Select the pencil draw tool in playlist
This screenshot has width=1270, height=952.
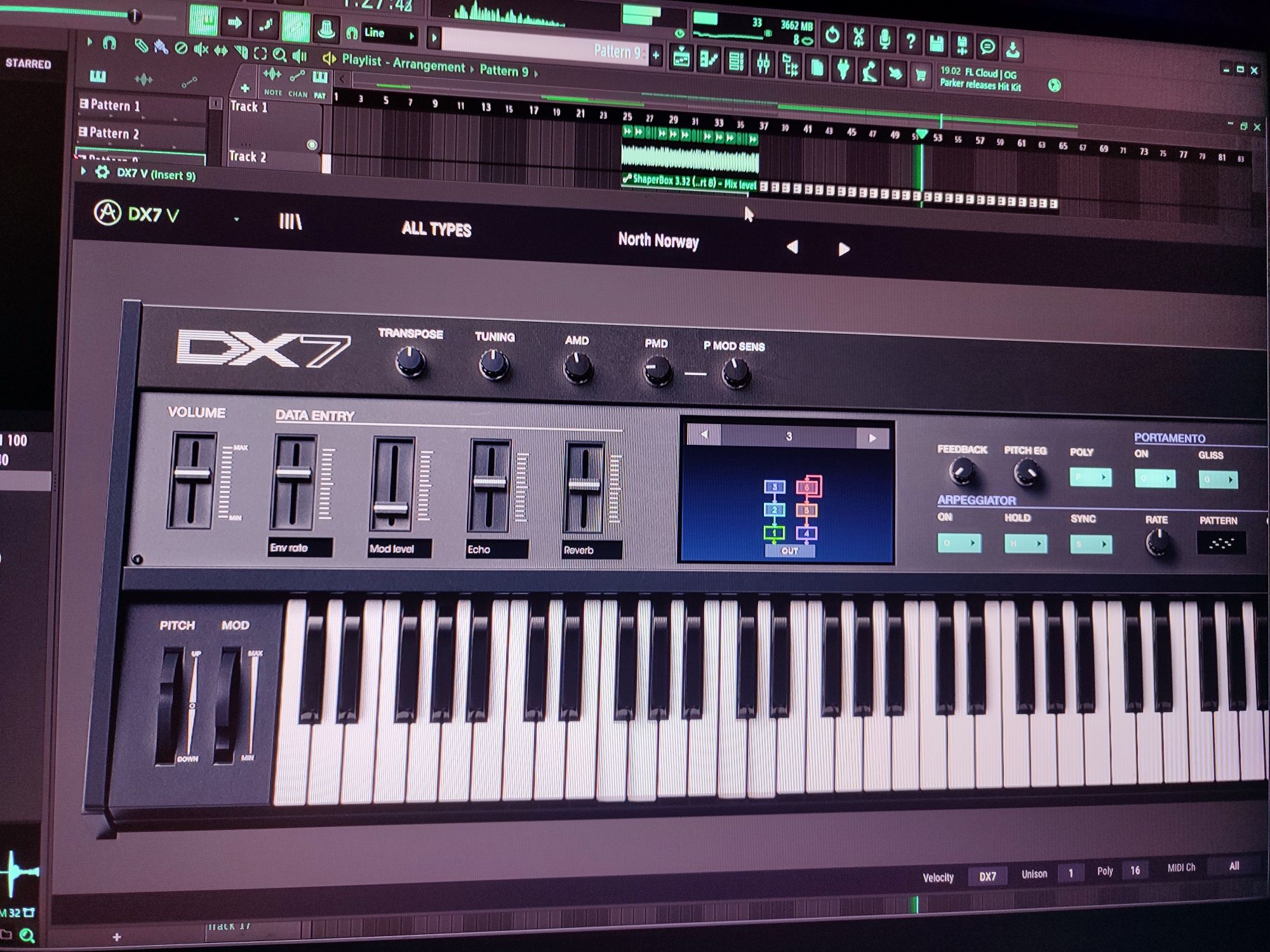point(141,46)
